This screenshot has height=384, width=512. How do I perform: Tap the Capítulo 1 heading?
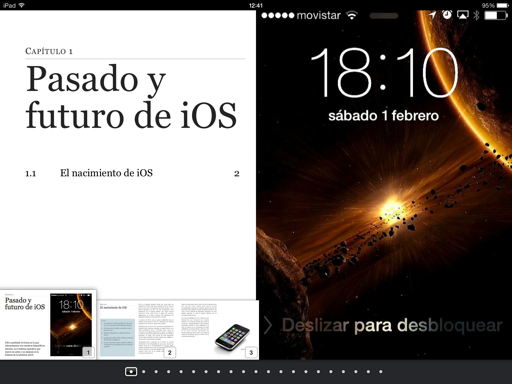(49, 51)
